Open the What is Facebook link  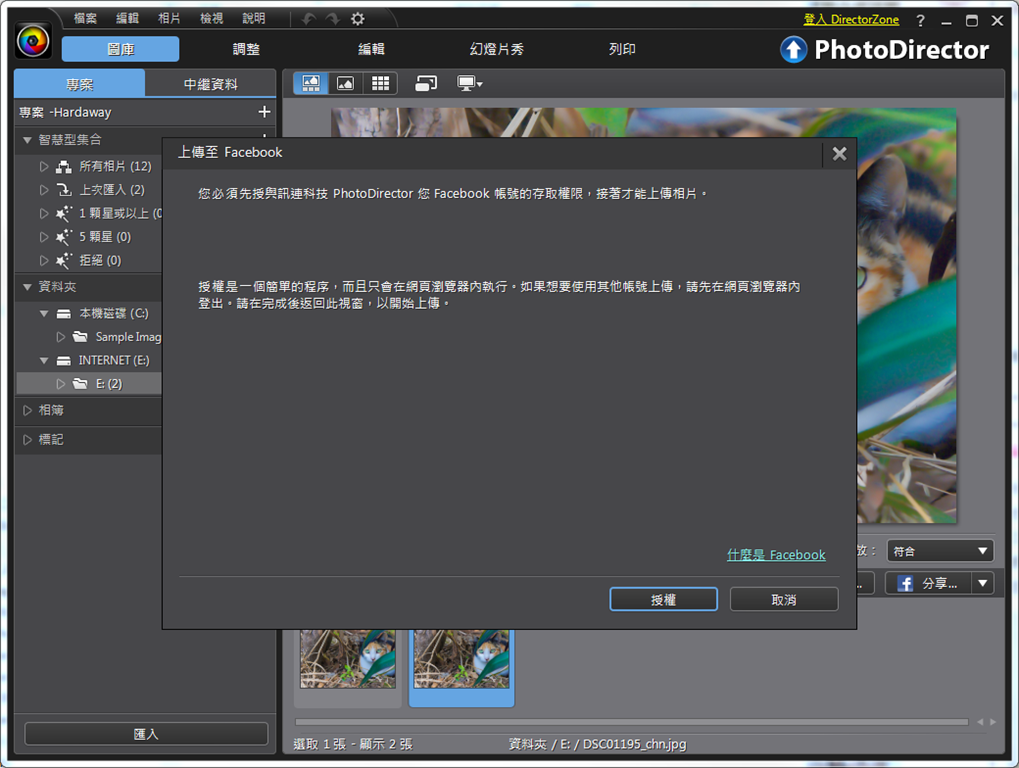(776, 555)
